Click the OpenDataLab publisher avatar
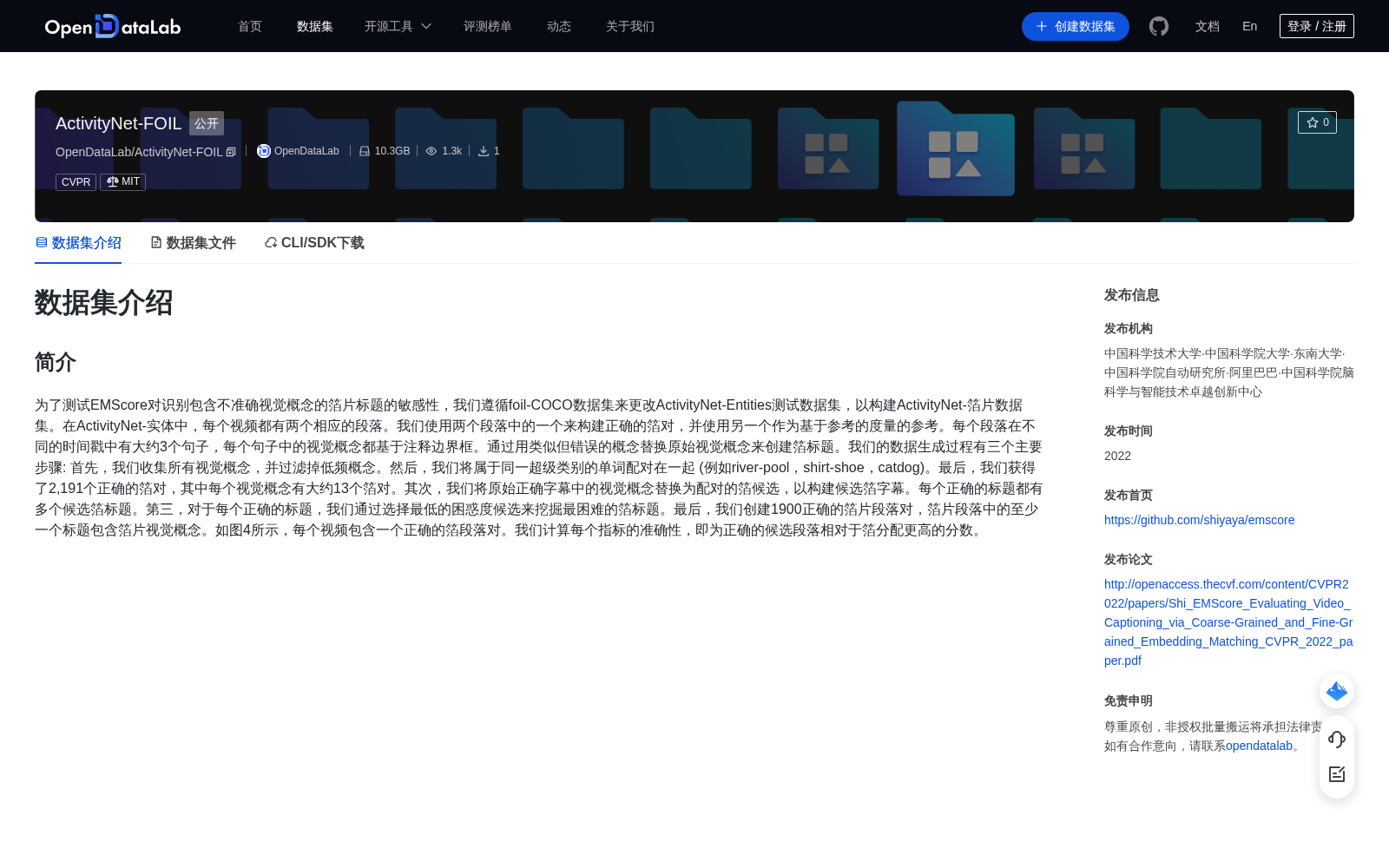The width and height of the screenshot is (1389, 868). click(264, 151)
